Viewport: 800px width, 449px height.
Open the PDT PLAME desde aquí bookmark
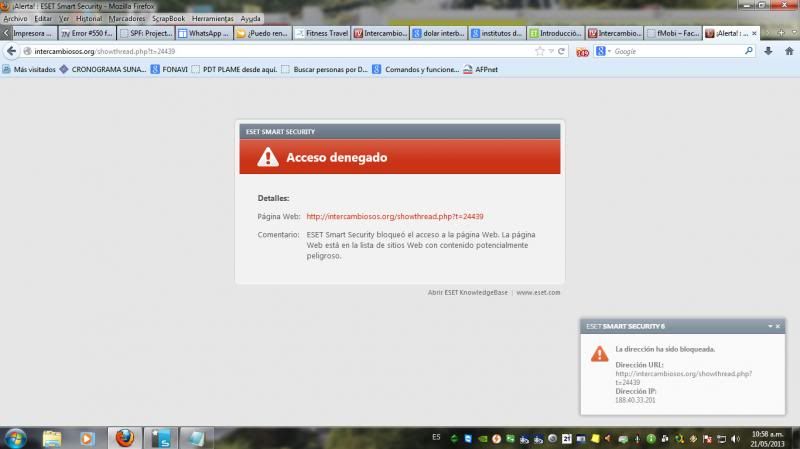(234, 69)
